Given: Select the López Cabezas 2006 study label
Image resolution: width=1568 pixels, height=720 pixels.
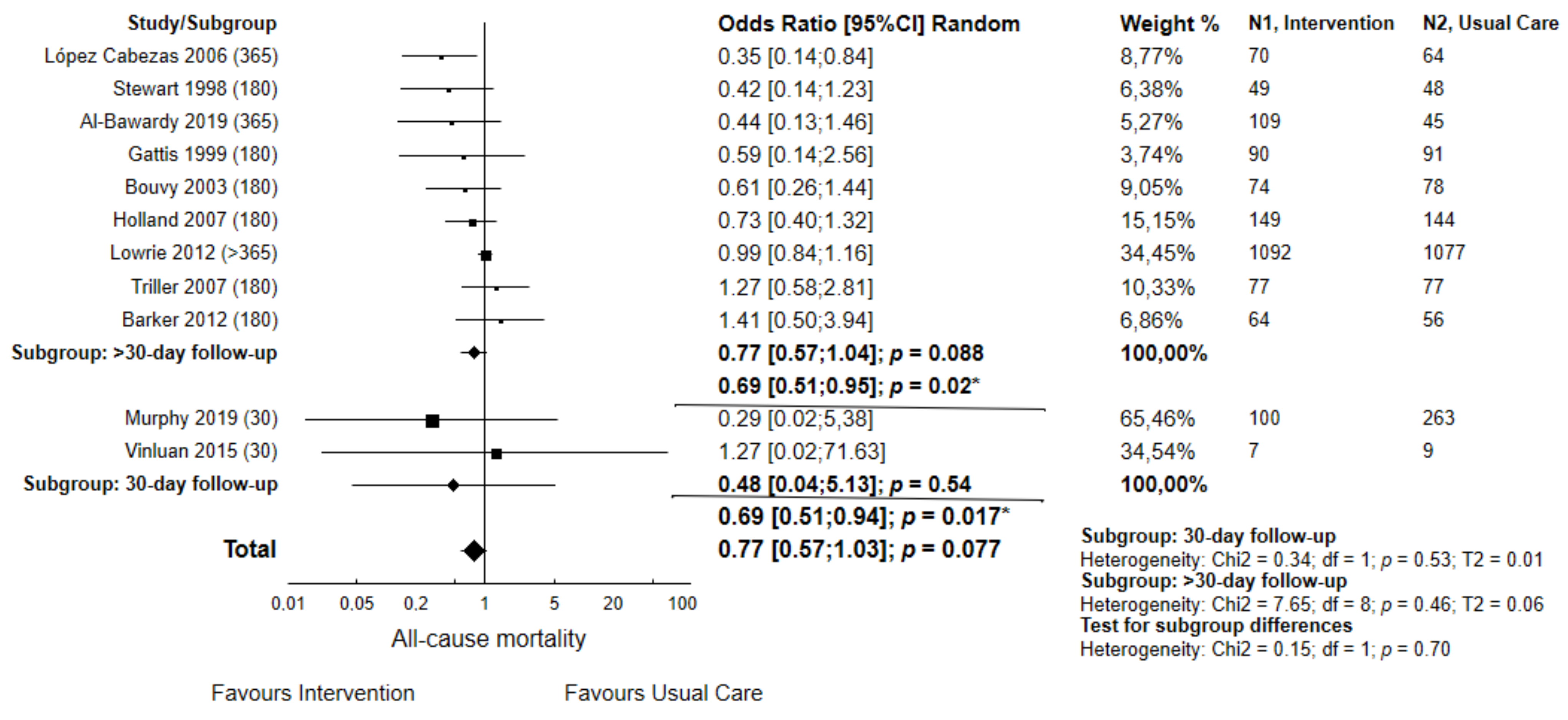Looking at the screenshot, I should (161, 56).
